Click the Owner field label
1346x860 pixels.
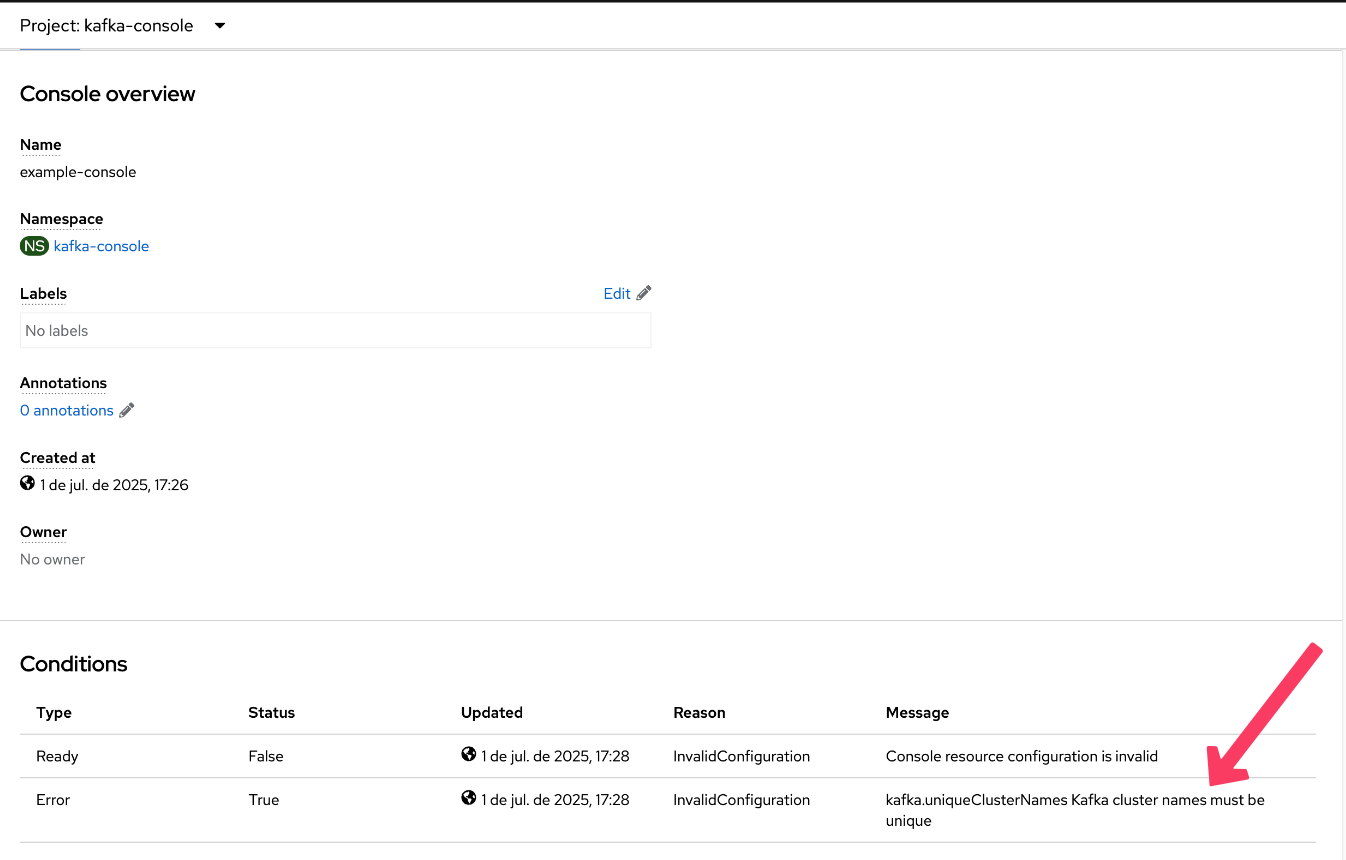tap(43, 532)
